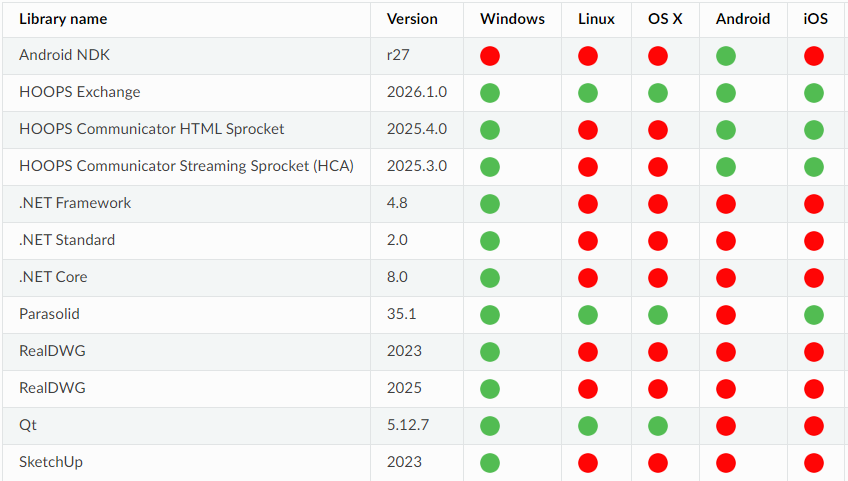Viewport: 848px width, 481px height.
Task: Click the Version column header
Action: (x=412, y=19)
